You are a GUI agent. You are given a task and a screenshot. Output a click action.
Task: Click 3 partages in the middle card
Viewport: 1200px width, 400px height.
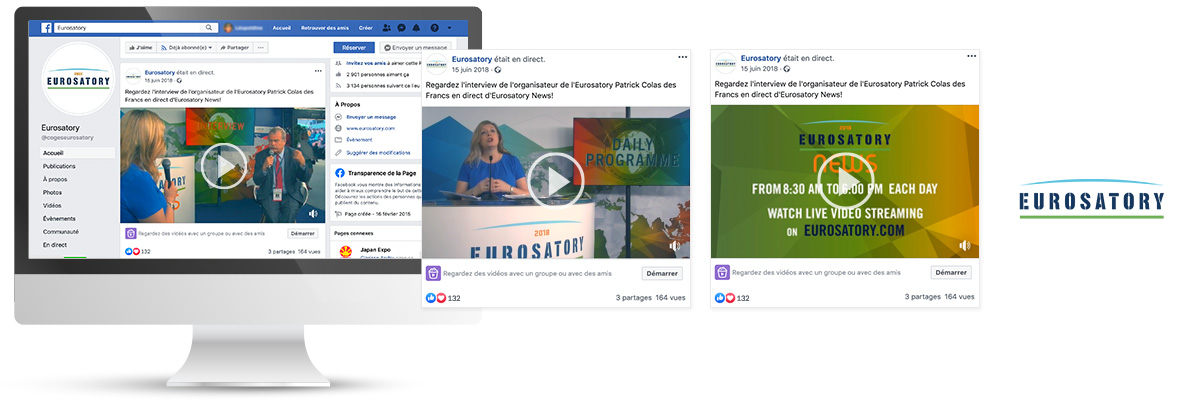(x=633, y=298)
